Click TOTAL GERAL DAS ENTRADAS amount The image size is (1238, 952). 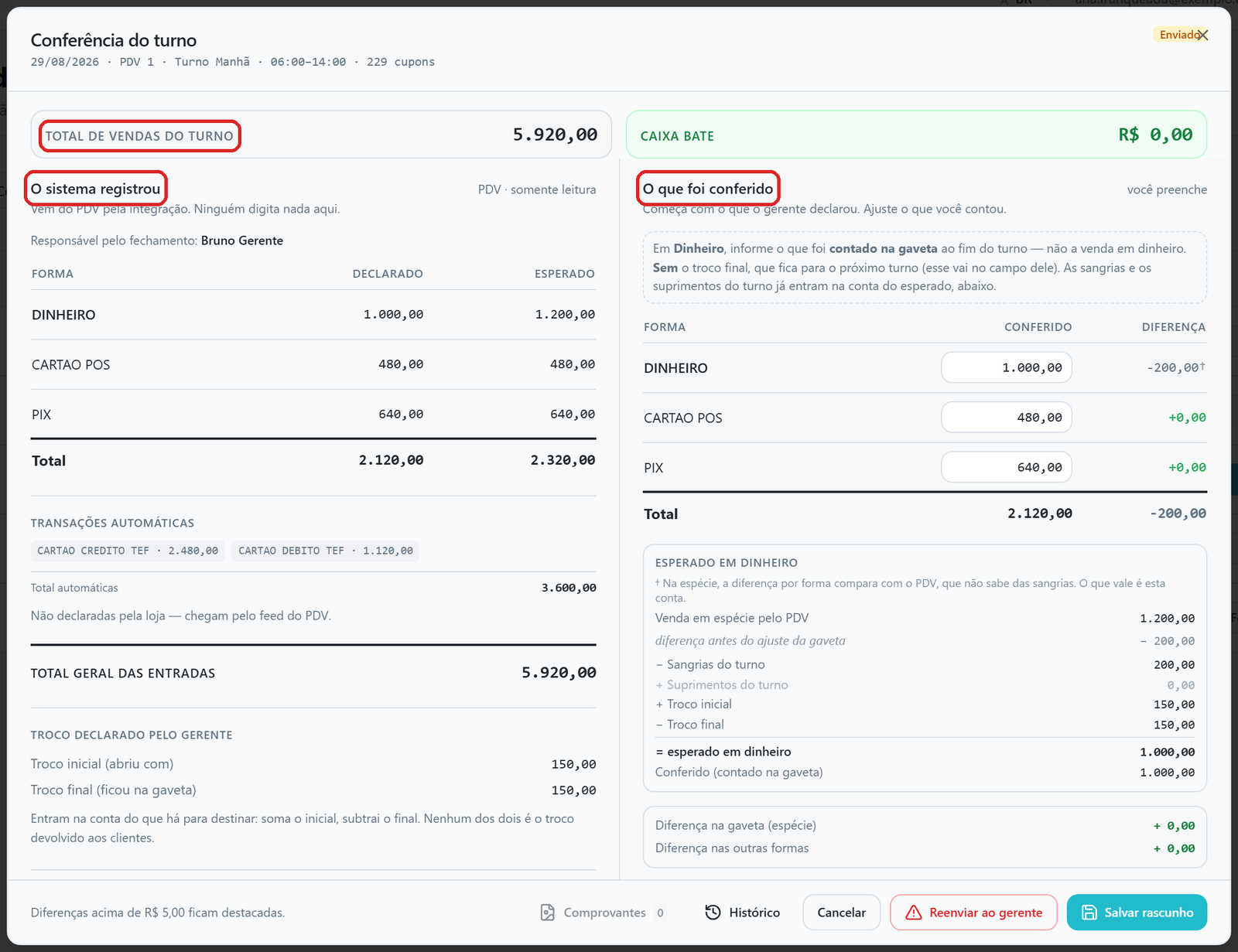pyautogui.click(x=559, y=673)
